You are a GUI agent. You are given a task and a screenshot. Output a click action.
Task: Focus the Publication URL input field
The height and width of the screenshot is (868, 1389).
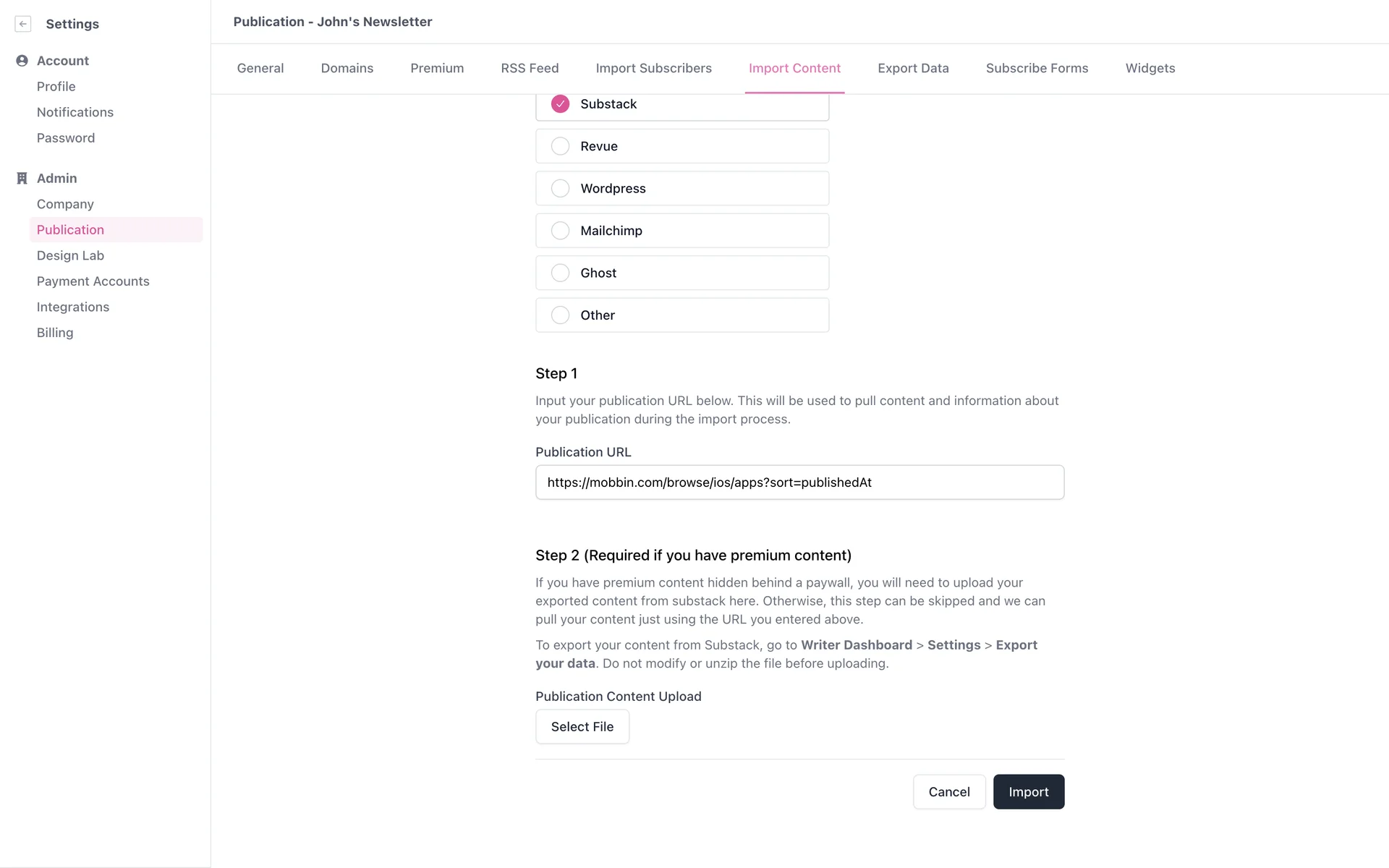799,482
